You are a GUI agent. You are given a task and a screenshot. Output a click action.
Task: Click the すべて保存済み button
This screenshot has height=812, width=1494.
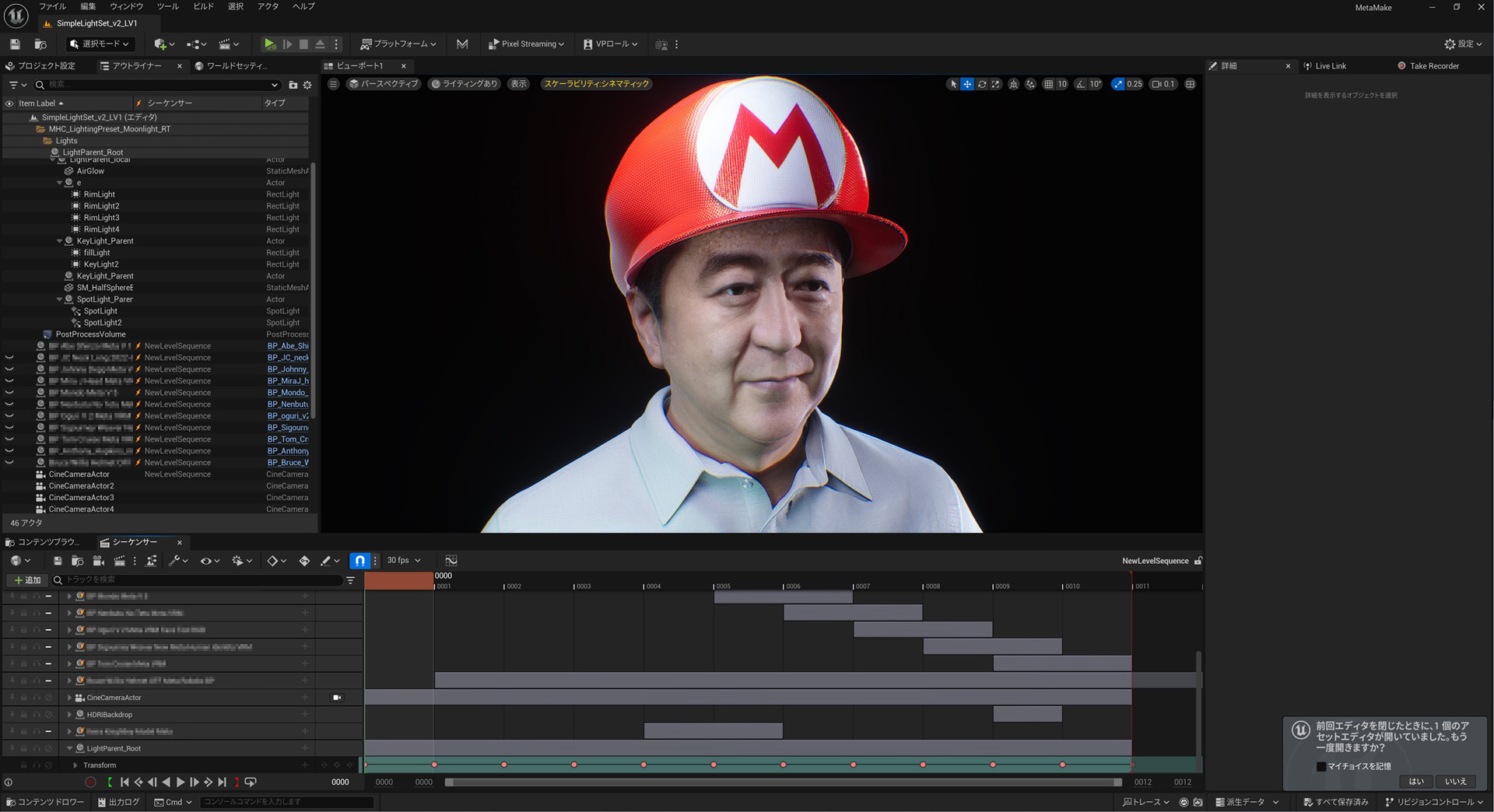click(1336, 802)
